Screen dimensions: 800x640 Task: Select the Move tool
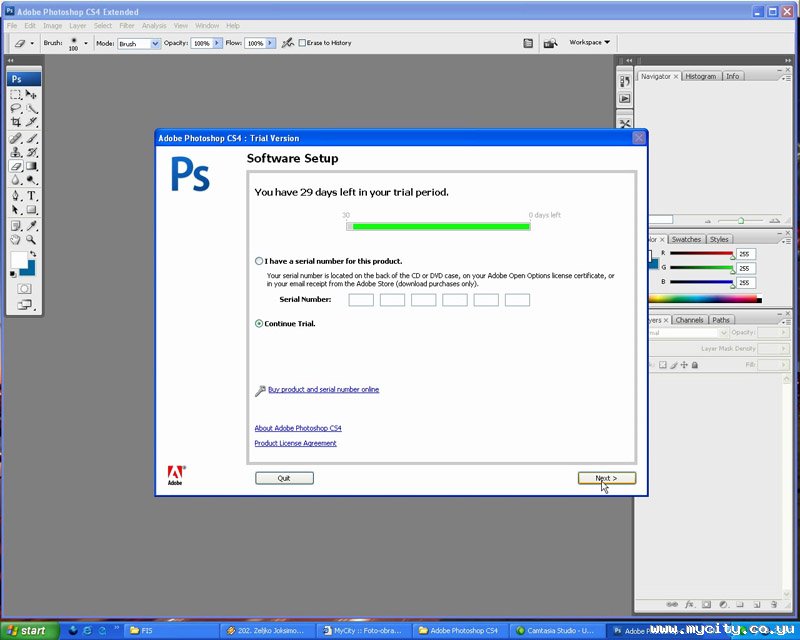(x=31, y=94)
